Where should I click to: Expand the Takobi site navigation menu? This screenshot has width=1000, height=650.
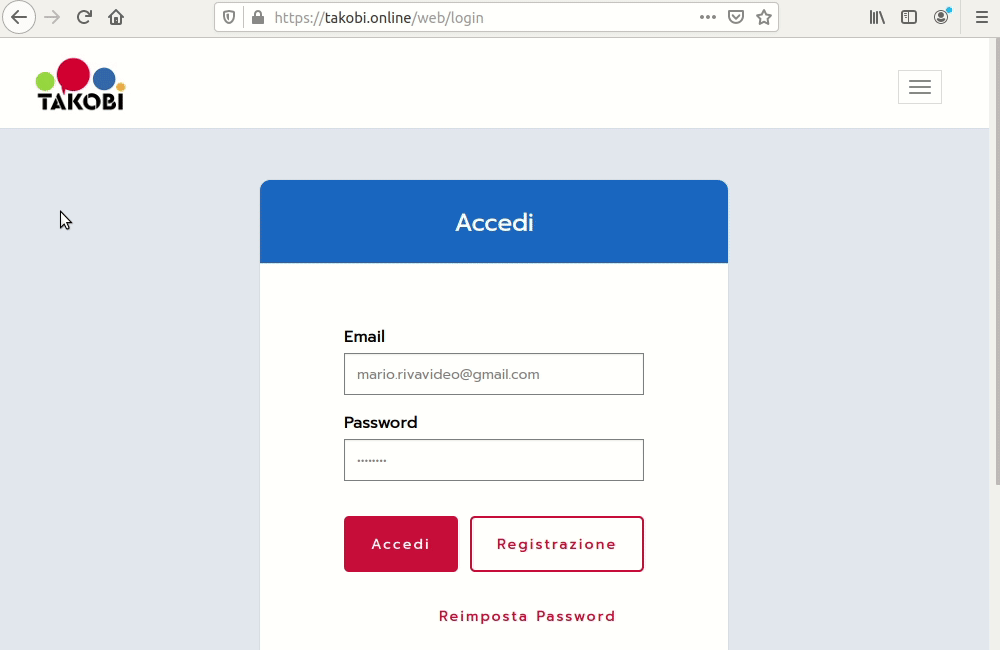coord(920,87)
